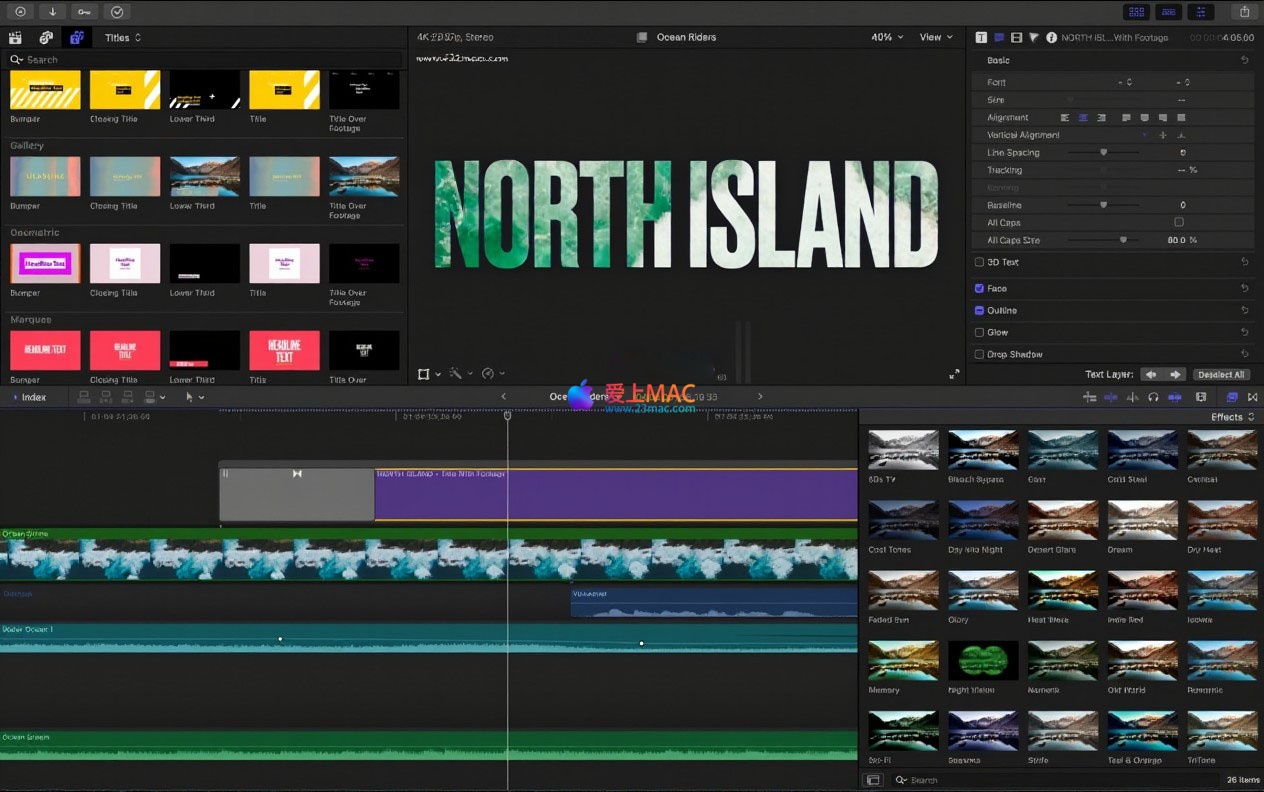Click the Share export icon
The height and width of the screenshot is (792, 1264).
[1244, 12]
